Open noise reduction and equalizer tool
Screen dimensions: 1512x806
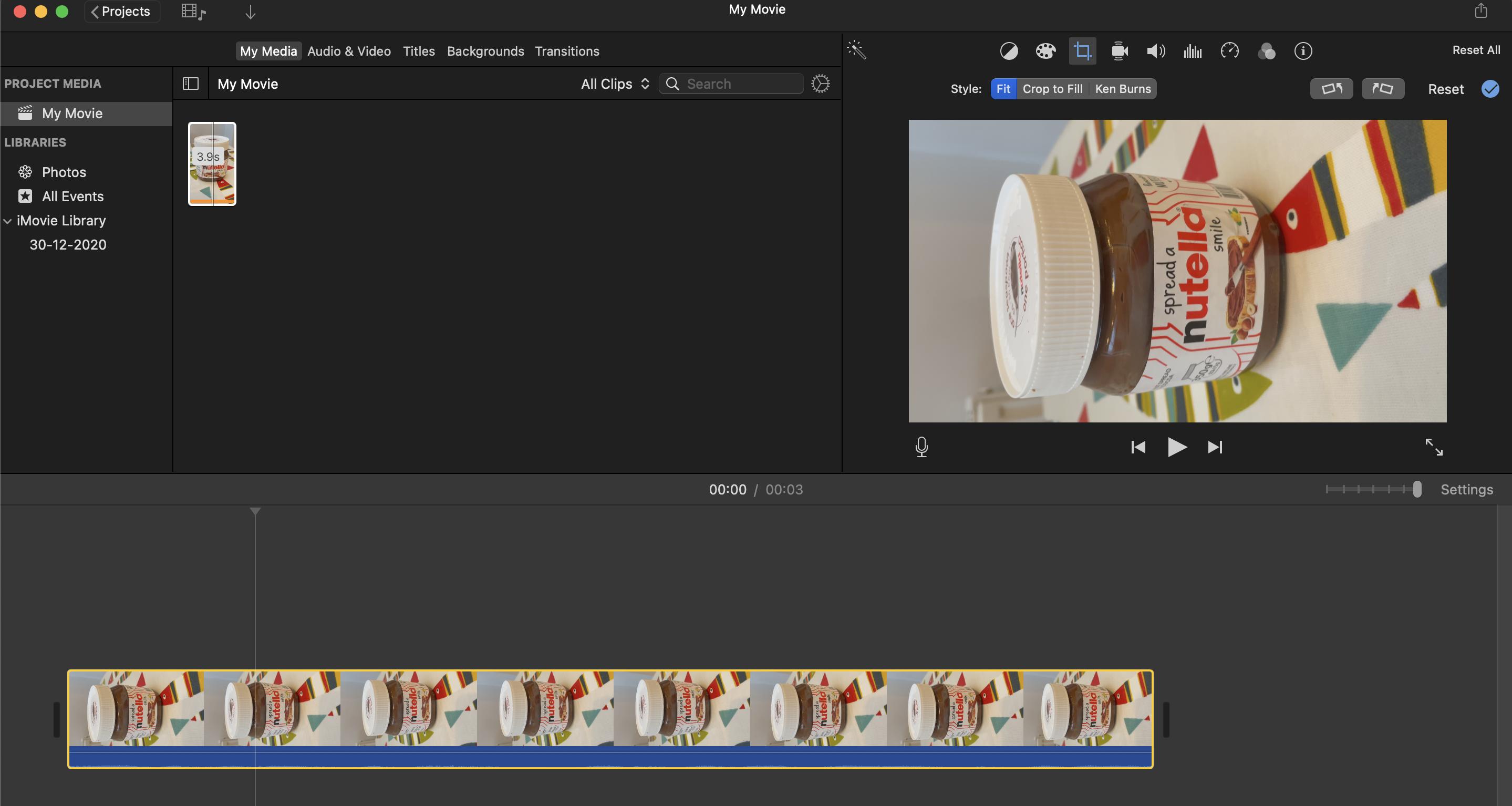pos(1193,51)
